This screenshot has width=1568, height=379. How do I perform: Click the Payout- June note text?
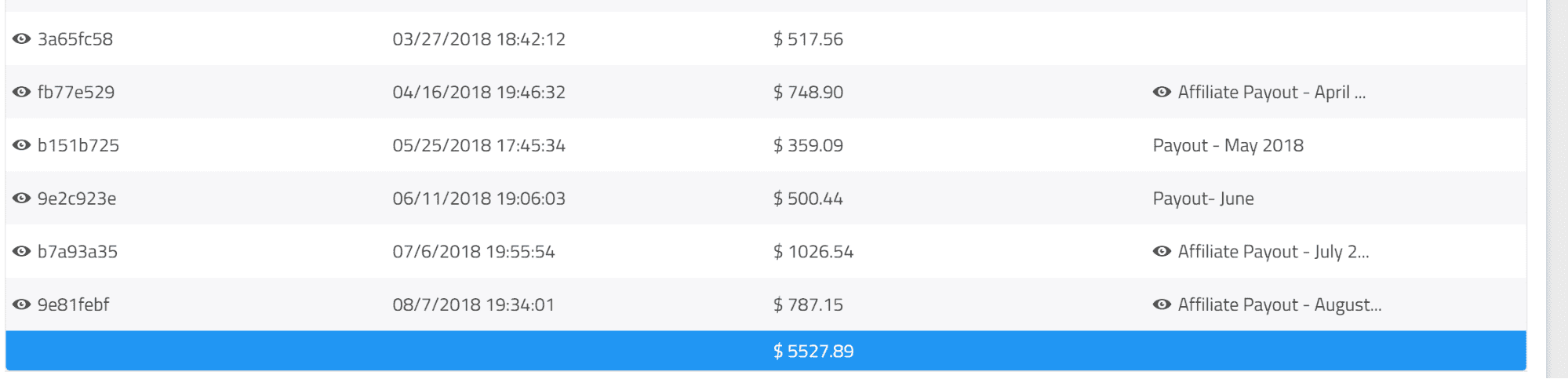pos(1203,199)
